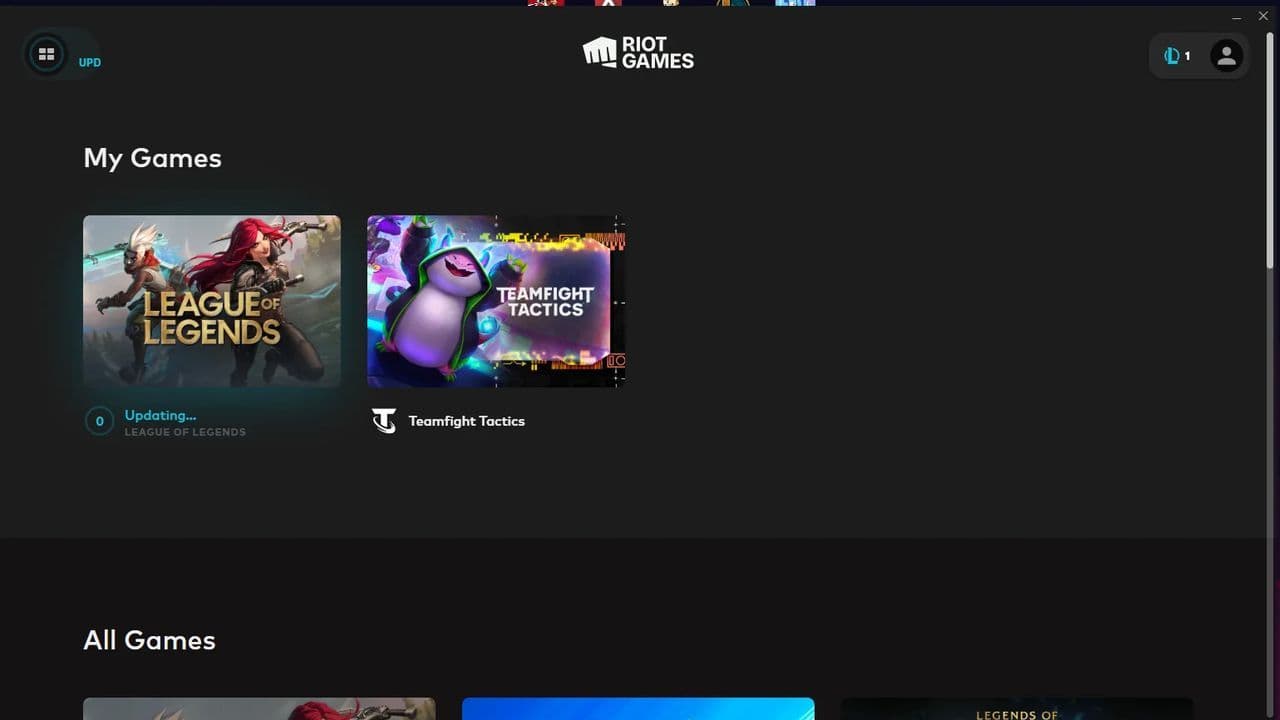Click the Teamfight Tactics title label
Image resolution: width=1280 pixels, height=720 pixels.
pos(466,421)
